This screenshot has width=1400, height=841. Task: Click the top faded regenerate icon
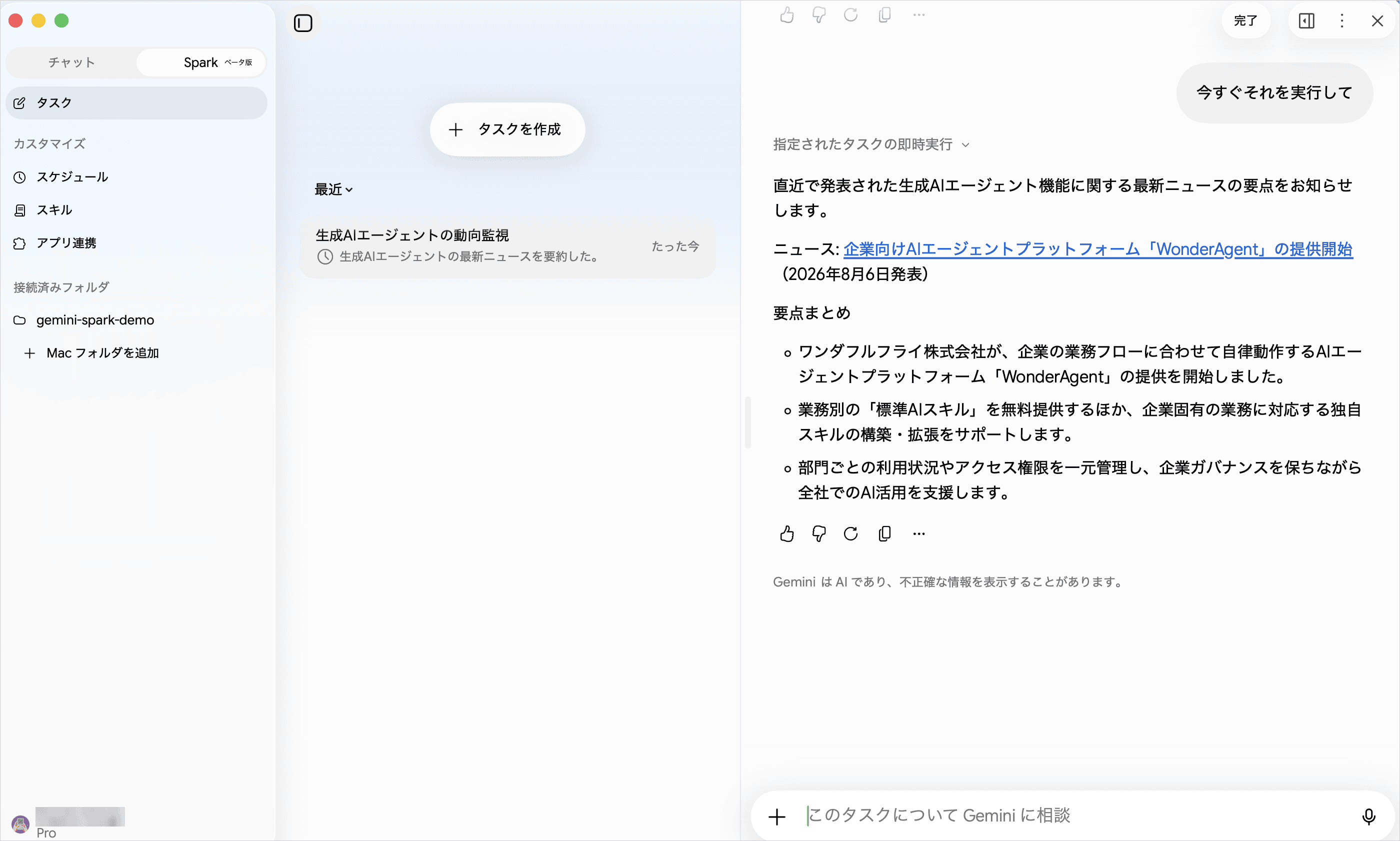click(850, 14)
